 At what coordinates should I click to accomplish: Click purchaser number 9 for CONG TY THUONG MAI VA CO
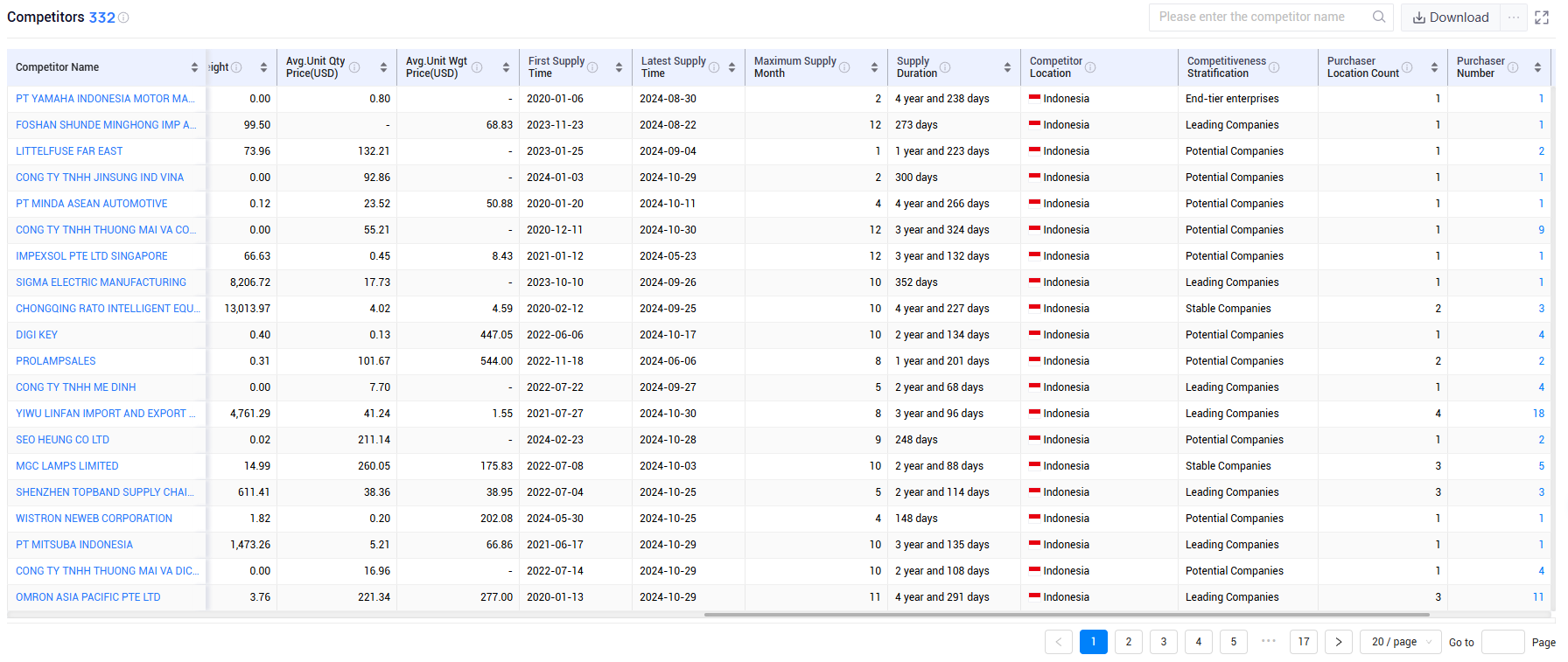click(x=1542, y=230)
